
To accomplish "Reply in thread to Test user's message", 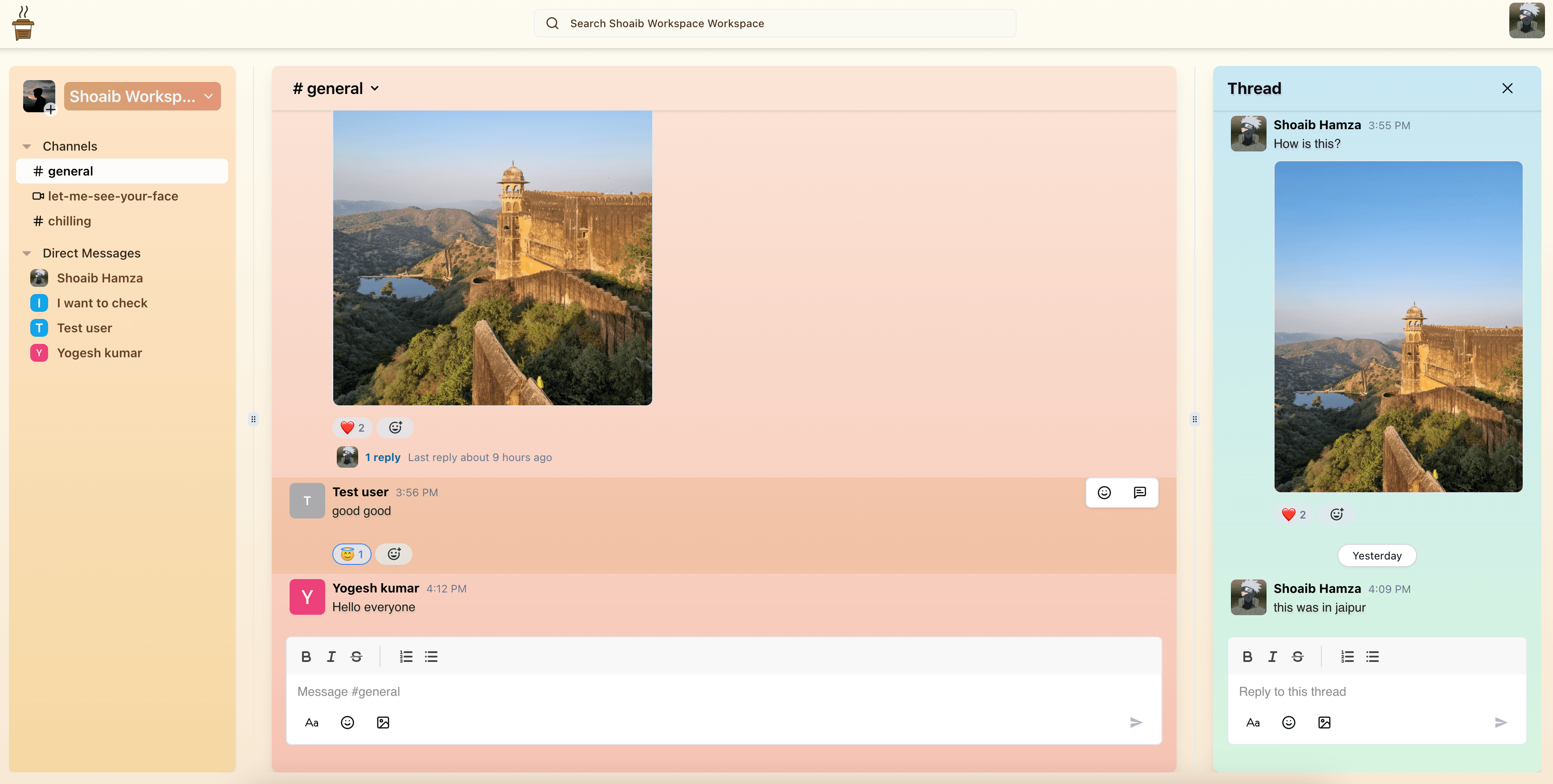I will (x=1140, y=492).
